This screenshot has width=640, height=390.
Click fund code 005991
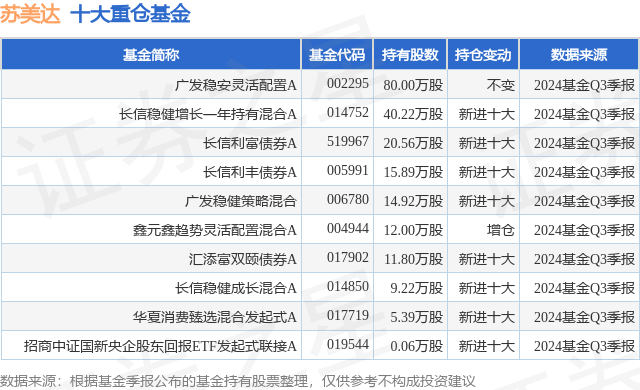click(348, 171)
